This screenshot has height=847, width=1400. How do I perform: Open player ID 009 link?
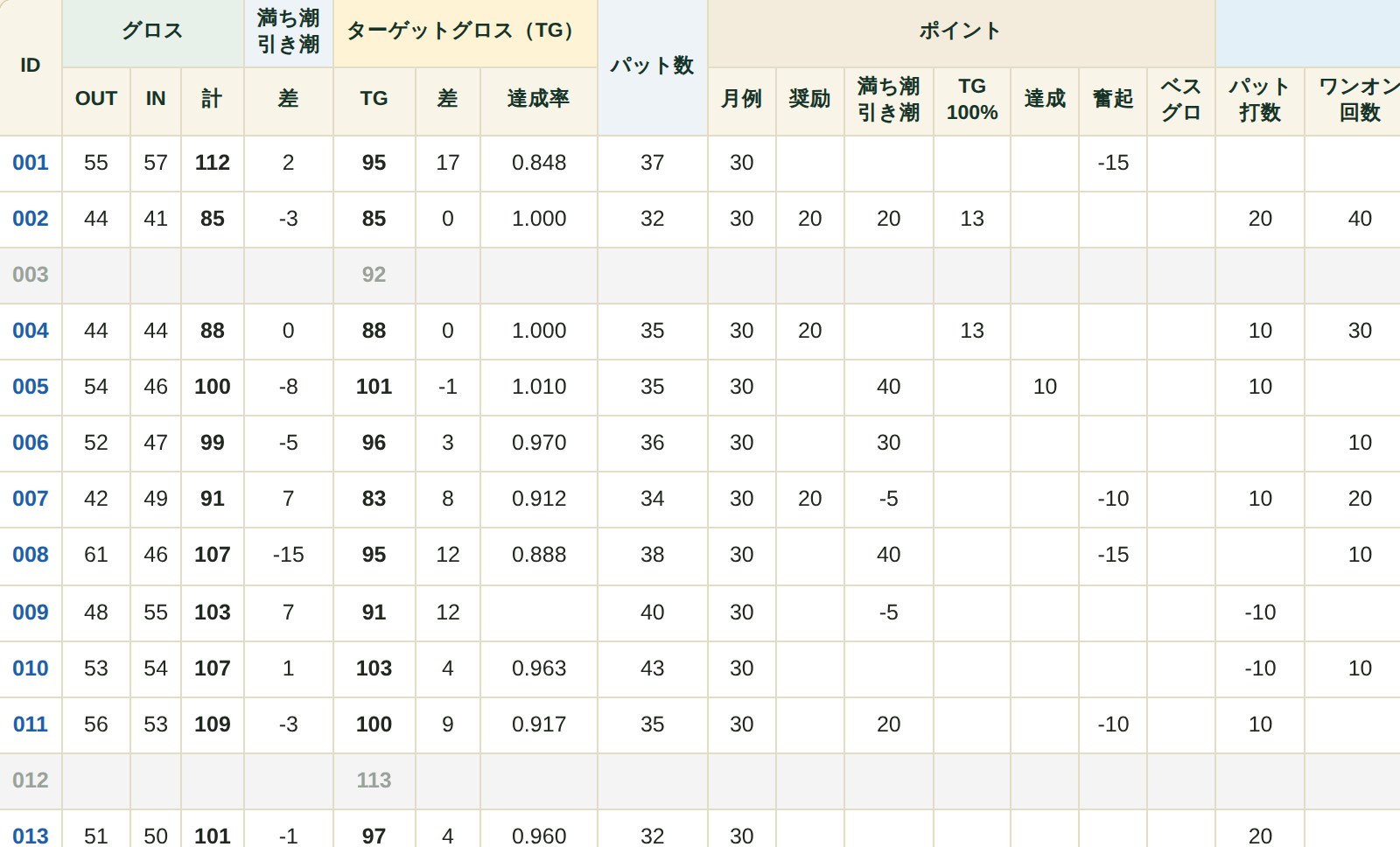(x=31, y=612)
